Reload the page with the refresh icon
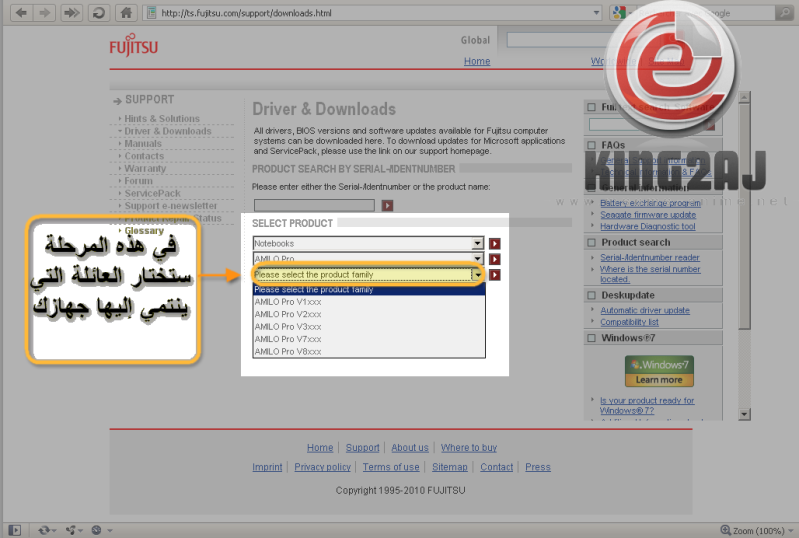The image size is (799, 538). tap(99, 13)
